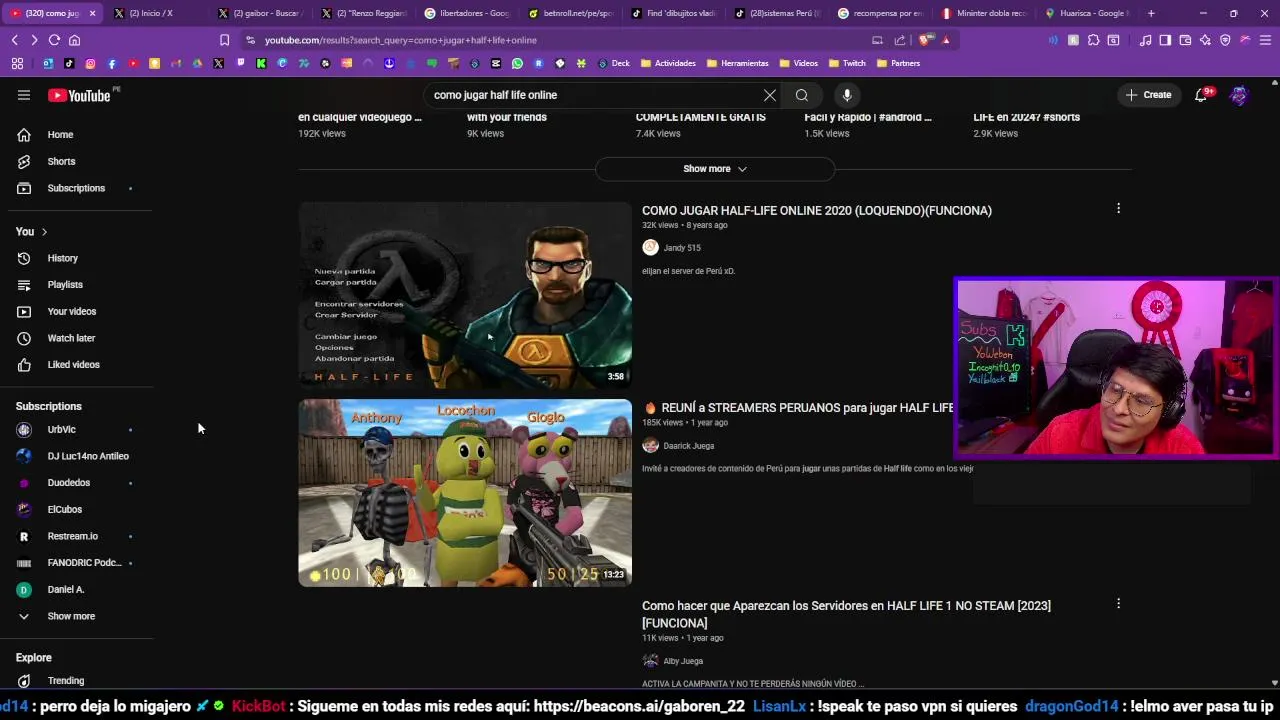Bookmark this page with the bookmark icon
This screenshot has width=1280, height=720.
click(224, 40)
